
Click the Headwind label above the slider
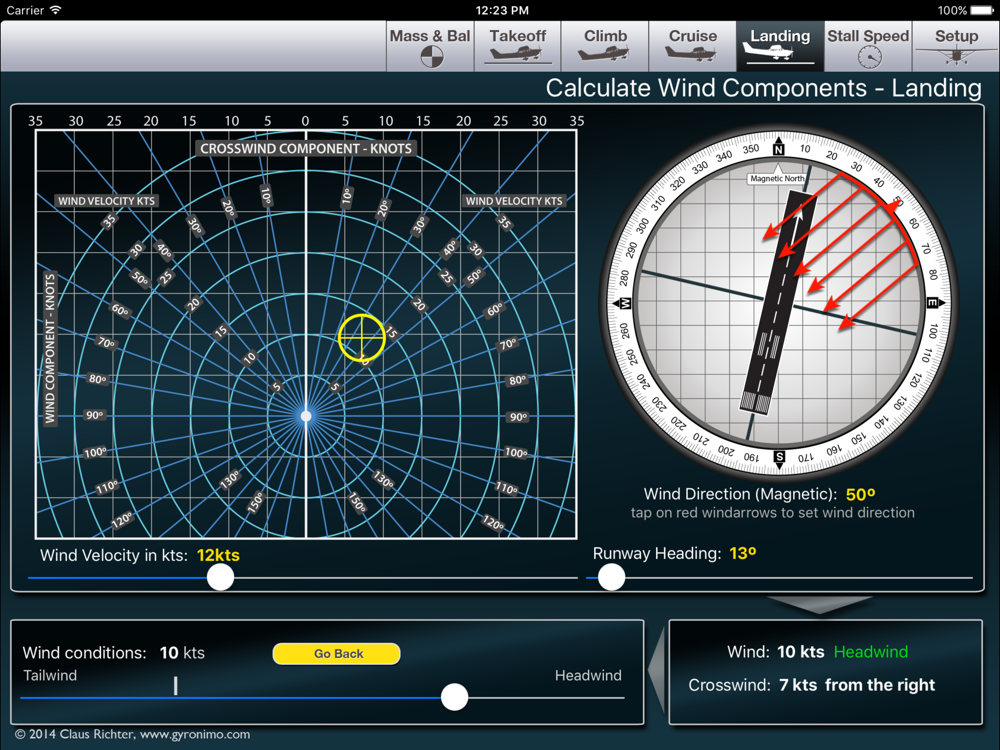pos(588,675)
